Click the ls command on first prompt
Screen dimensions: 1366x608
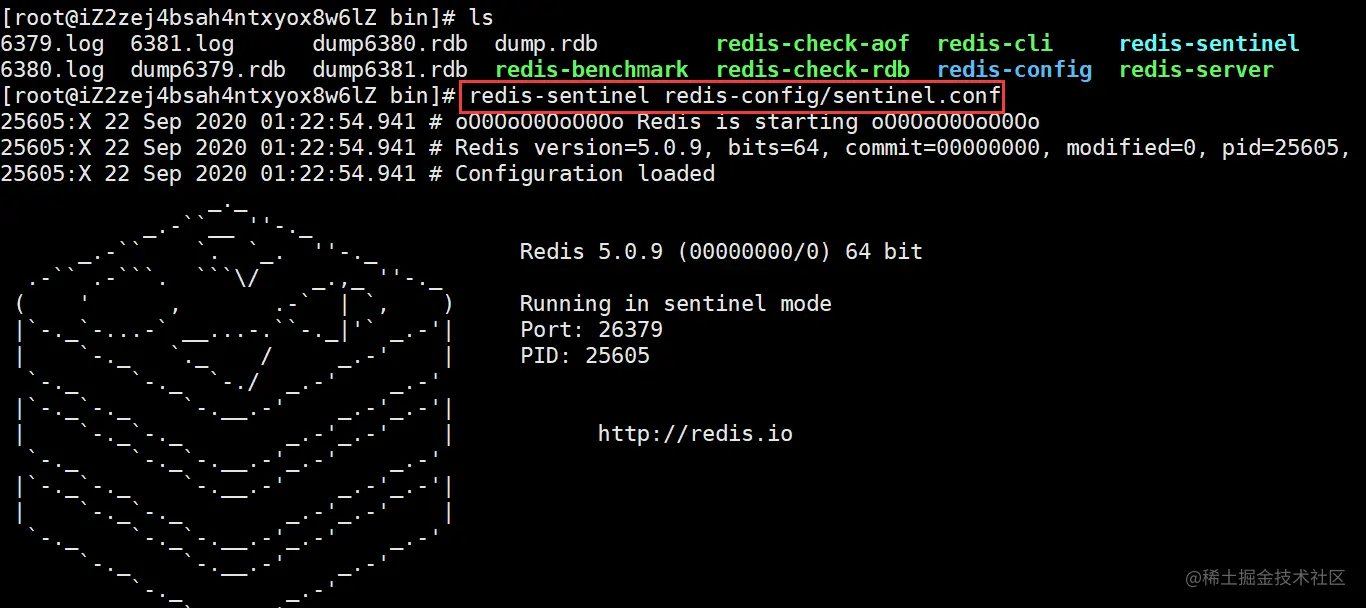click(x=481, y=18)
